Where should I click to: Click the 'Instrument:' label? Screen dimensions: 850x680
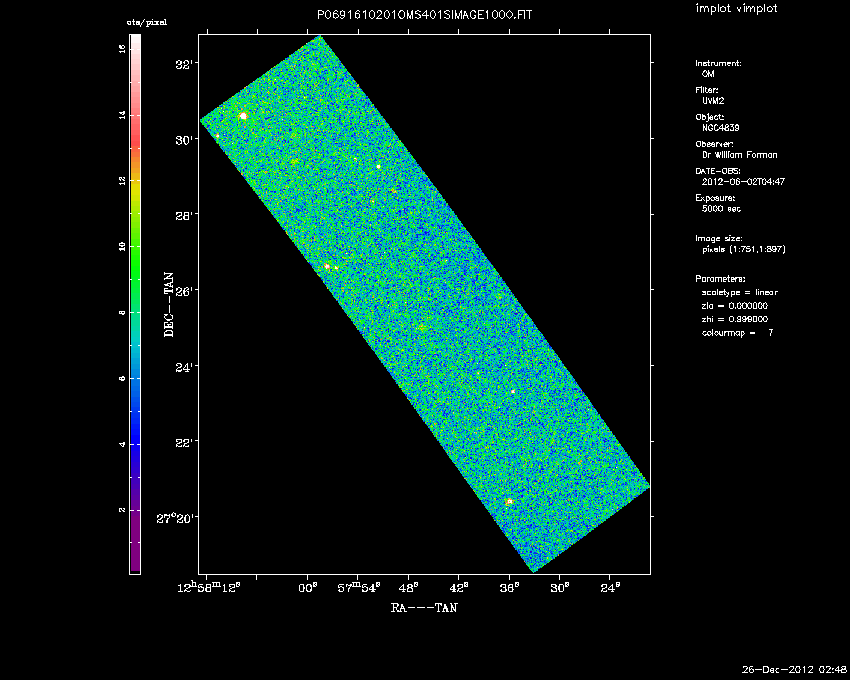point(718,63)
